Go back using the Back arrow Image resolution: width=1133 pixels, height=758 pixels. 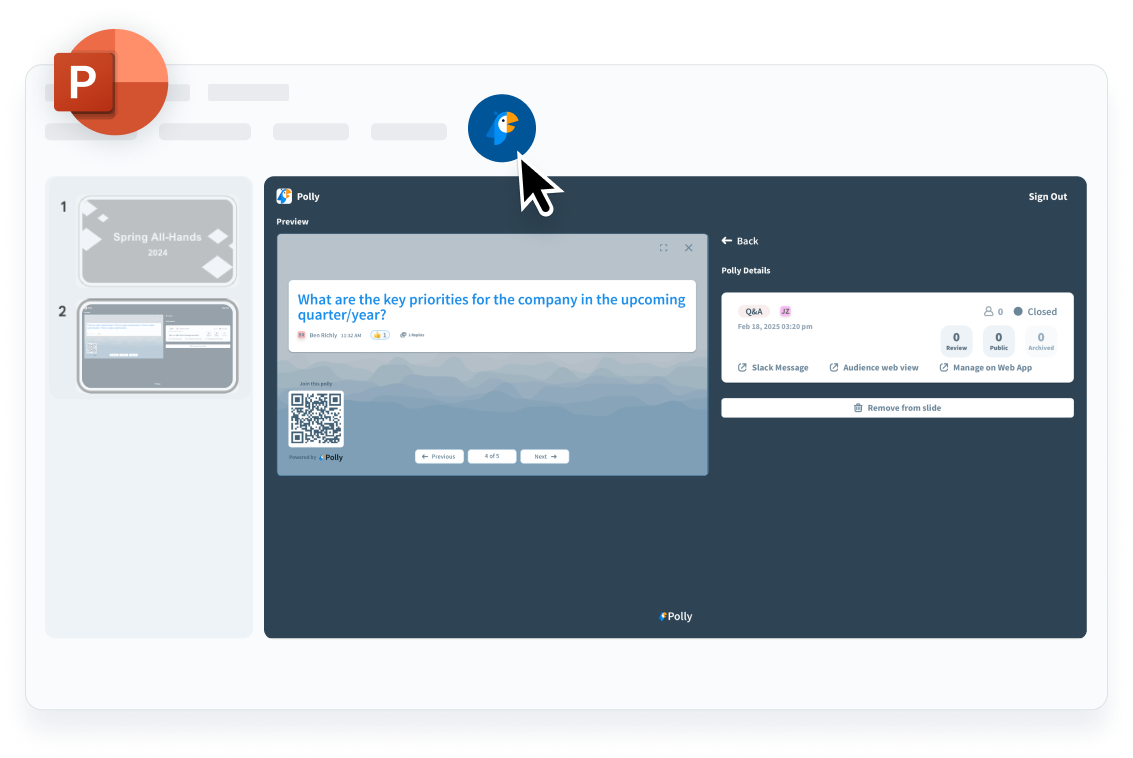click(740, 241)
